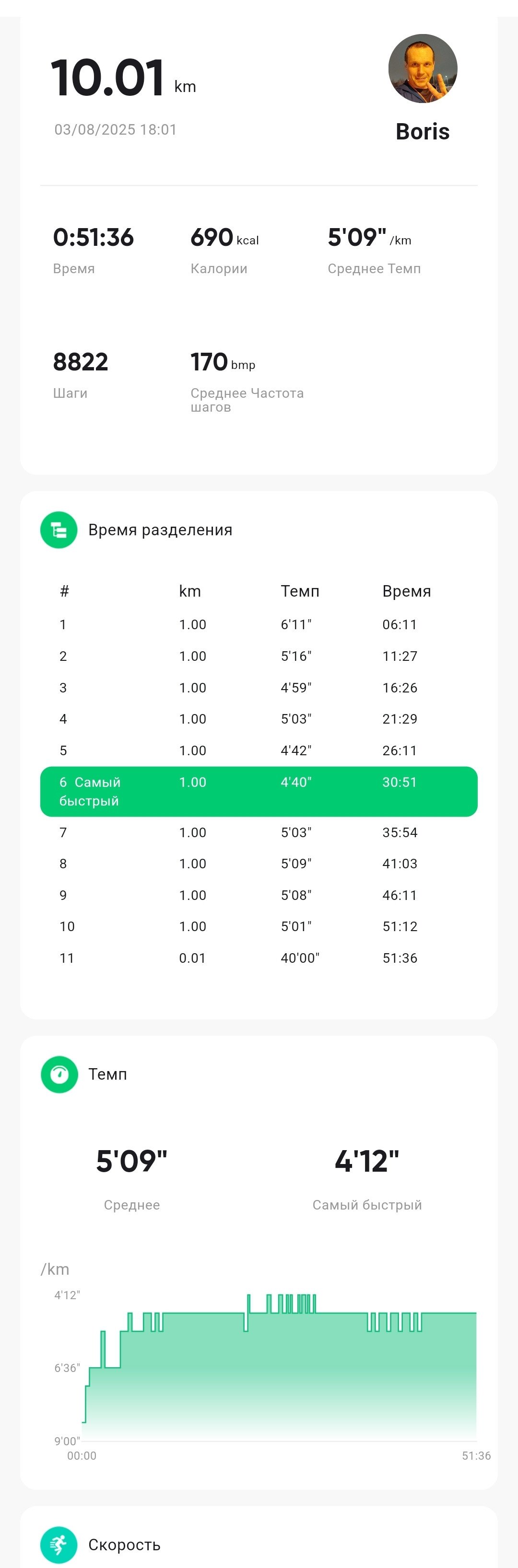Tap the Время column header
Viewport: 518px width, 1568px height.
click(406, 591)
